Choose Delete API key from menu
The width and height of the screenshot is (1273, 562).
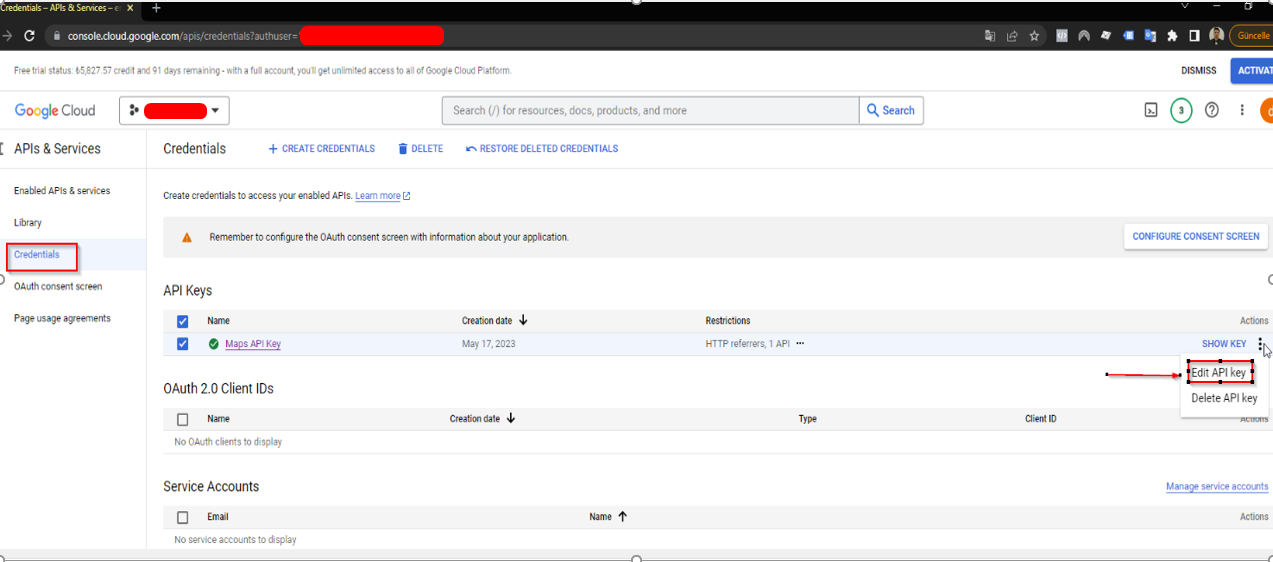tap(1224, 398)
